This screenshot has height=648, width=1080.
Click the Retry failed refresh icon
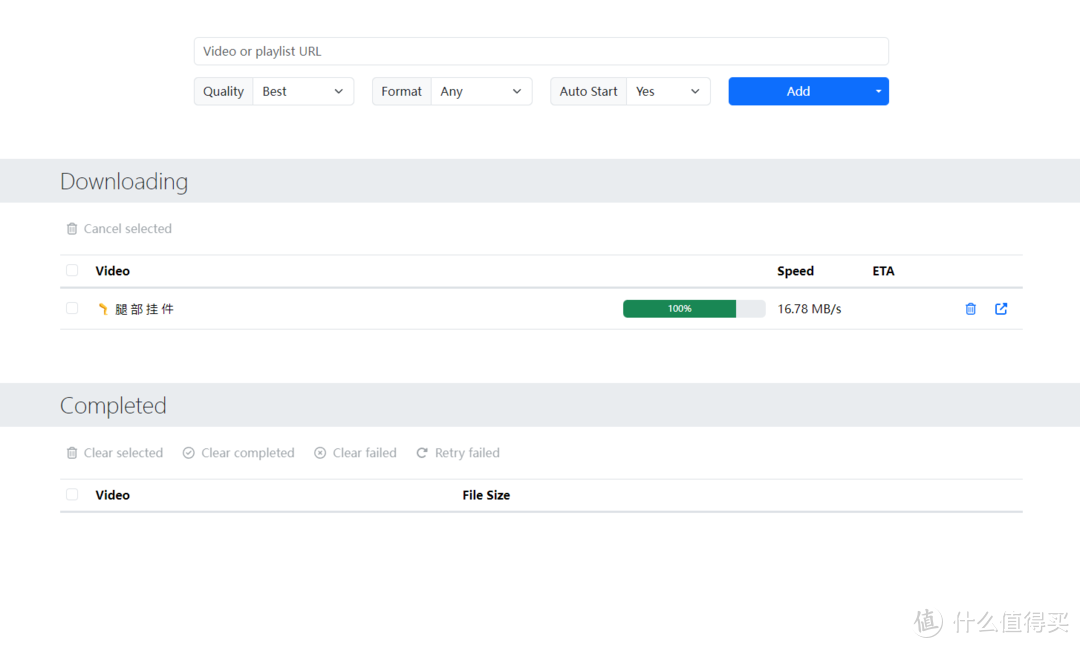(x=422, y=453)
